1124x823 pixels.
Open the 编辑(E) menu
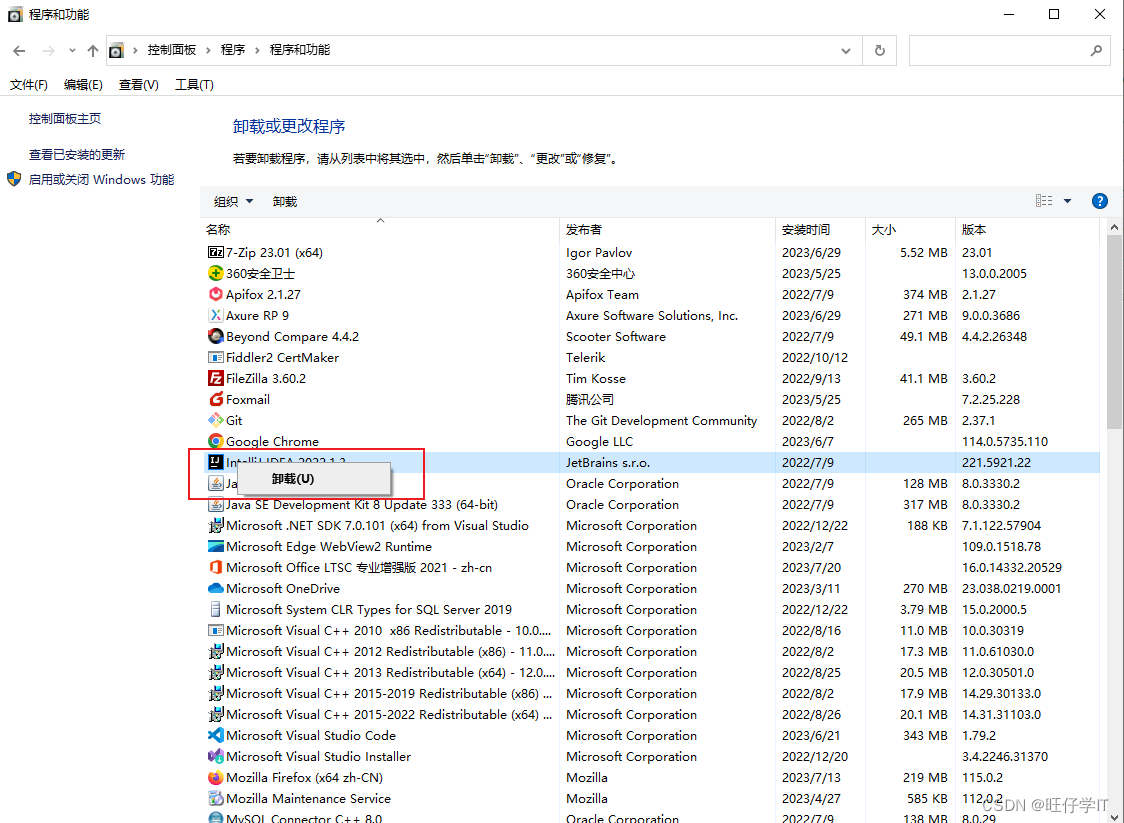tap(83, 85)
